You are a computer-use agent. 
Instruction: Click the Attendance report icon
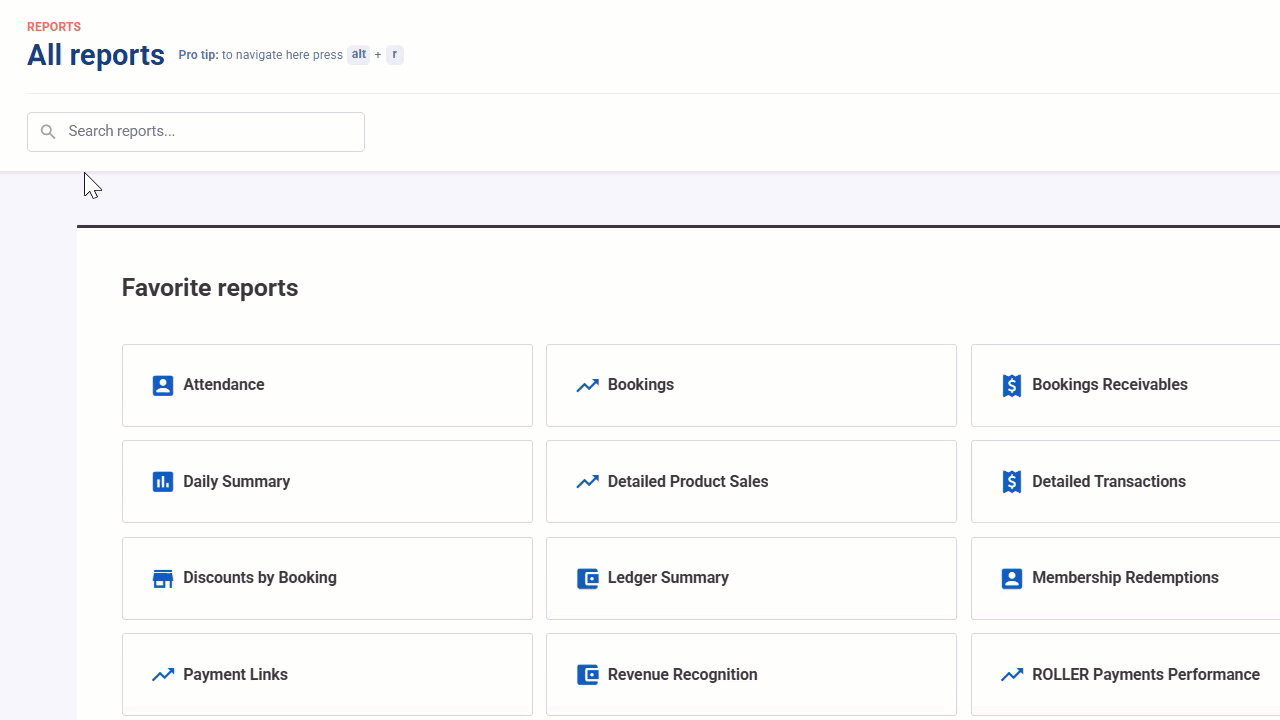point(163,385)
